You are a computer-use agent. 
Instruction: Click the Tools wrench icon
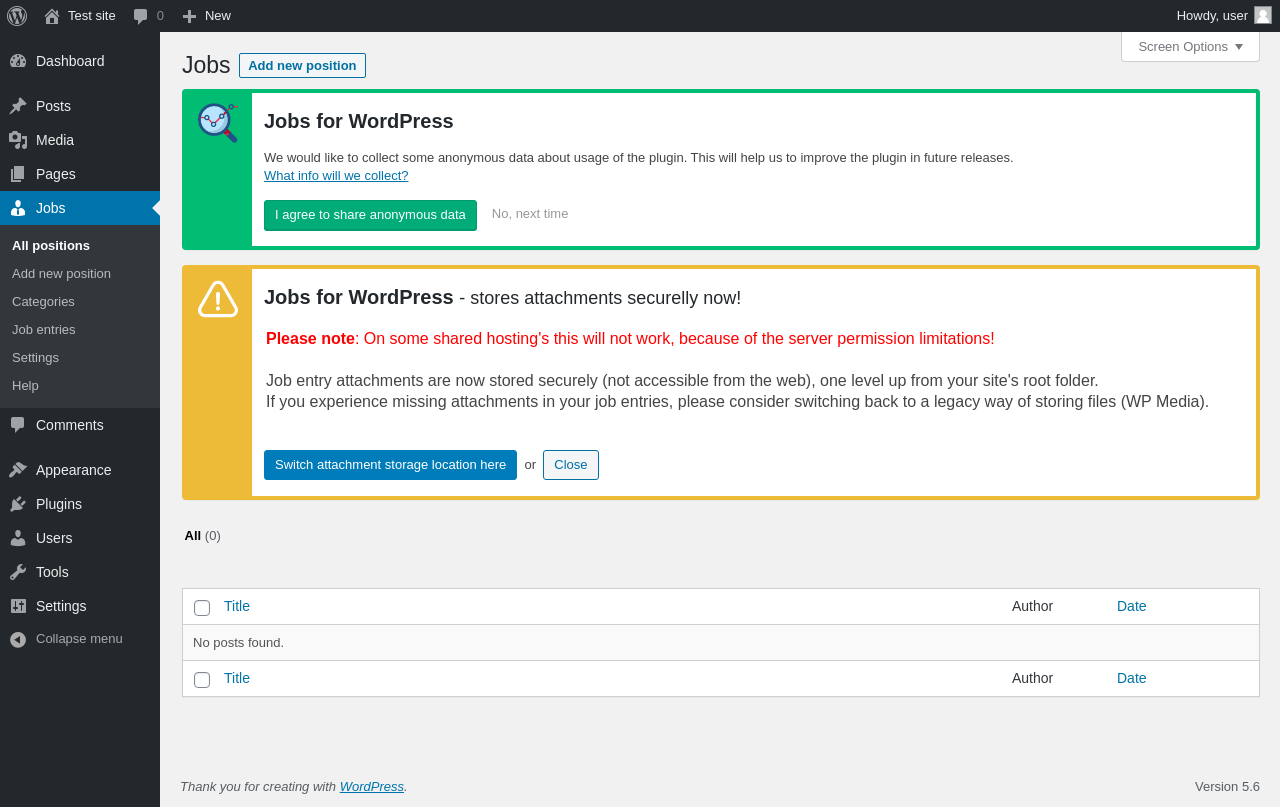click(18, 572)
